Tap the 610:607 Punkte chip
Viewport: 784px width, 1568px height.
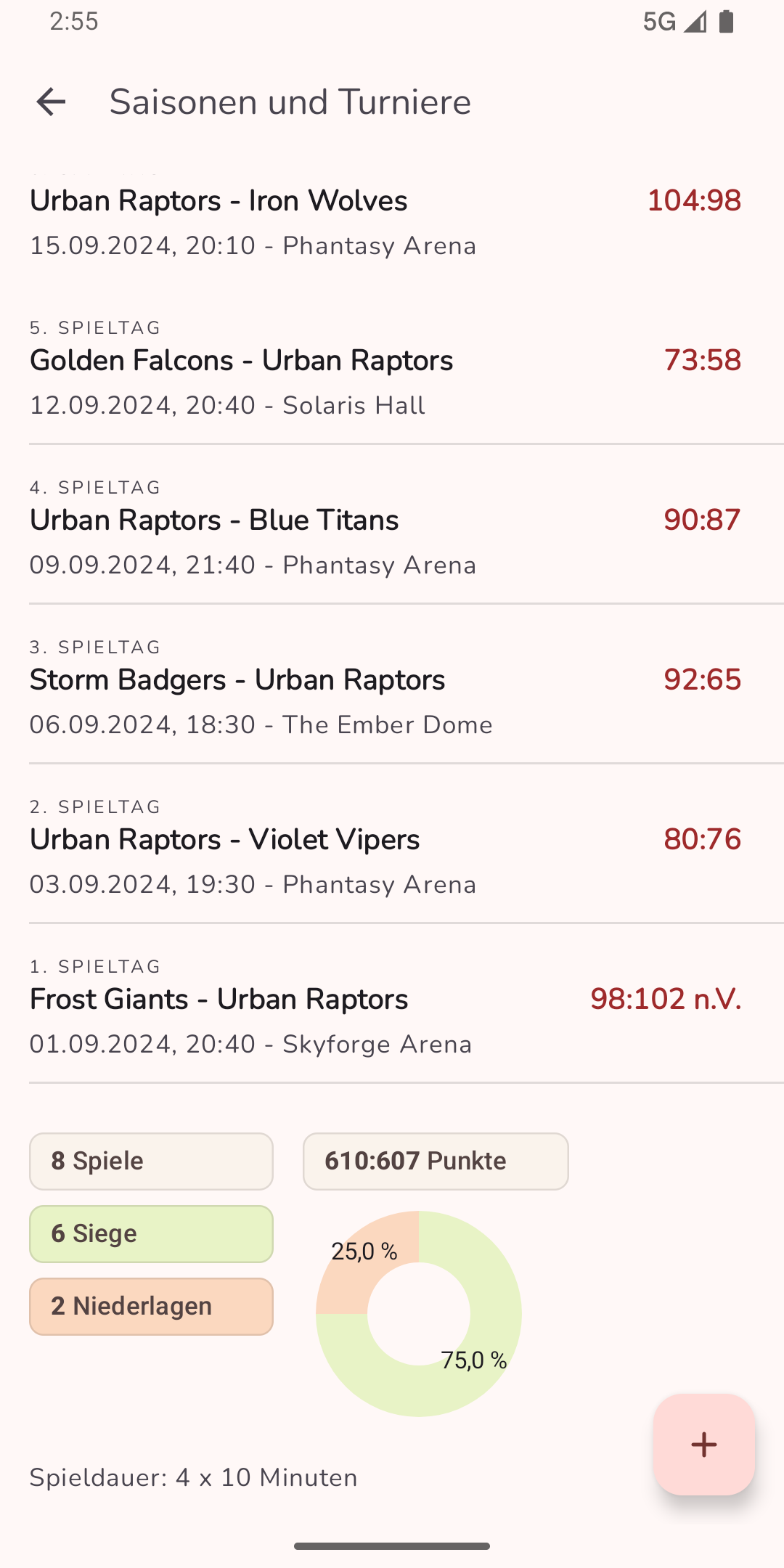click(436, 1161)
